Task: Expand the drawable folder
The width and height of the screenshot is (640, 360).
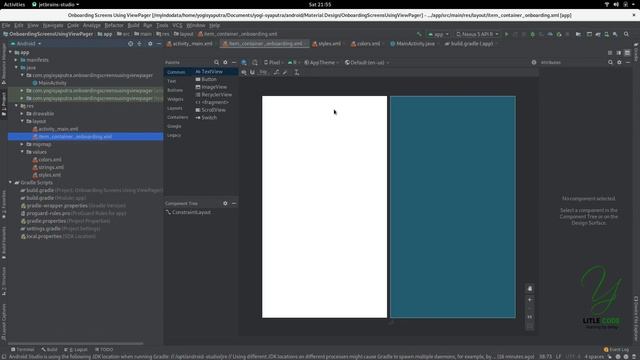Action: pos(22,113)
